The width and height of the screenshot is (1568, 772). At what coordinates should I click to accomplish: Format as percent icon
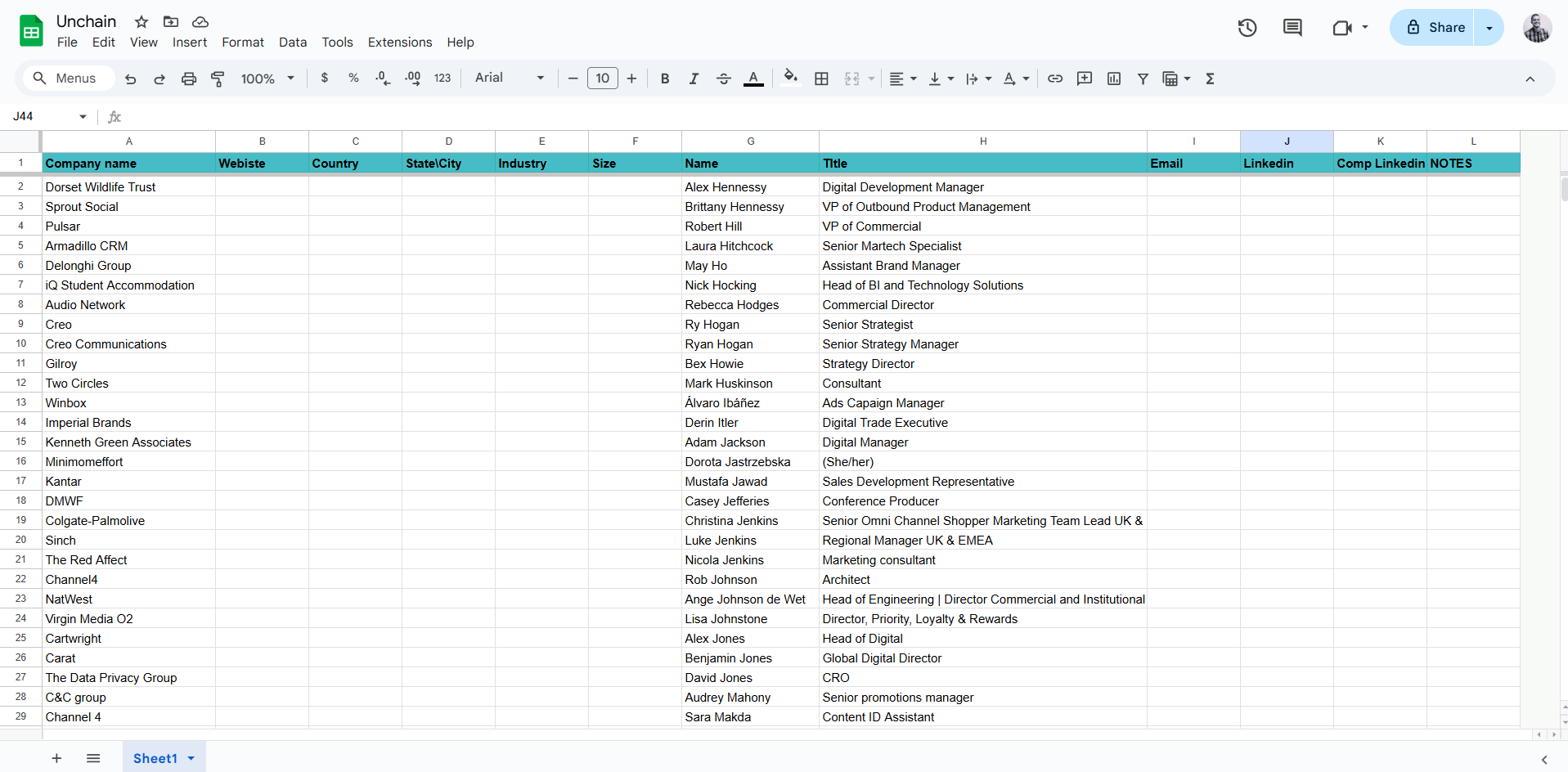click(x=353, y=79)
